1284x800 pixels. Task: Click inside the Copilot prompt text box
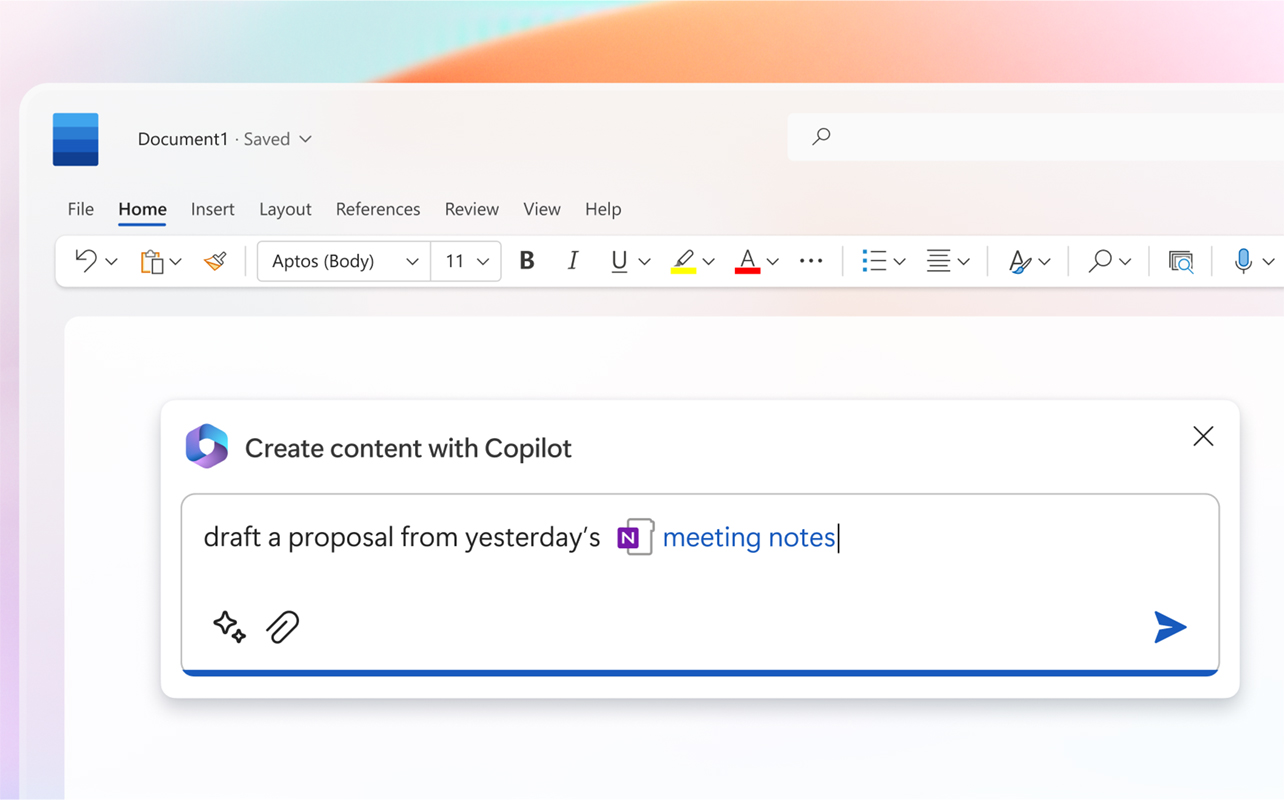[x=700, y=584]
